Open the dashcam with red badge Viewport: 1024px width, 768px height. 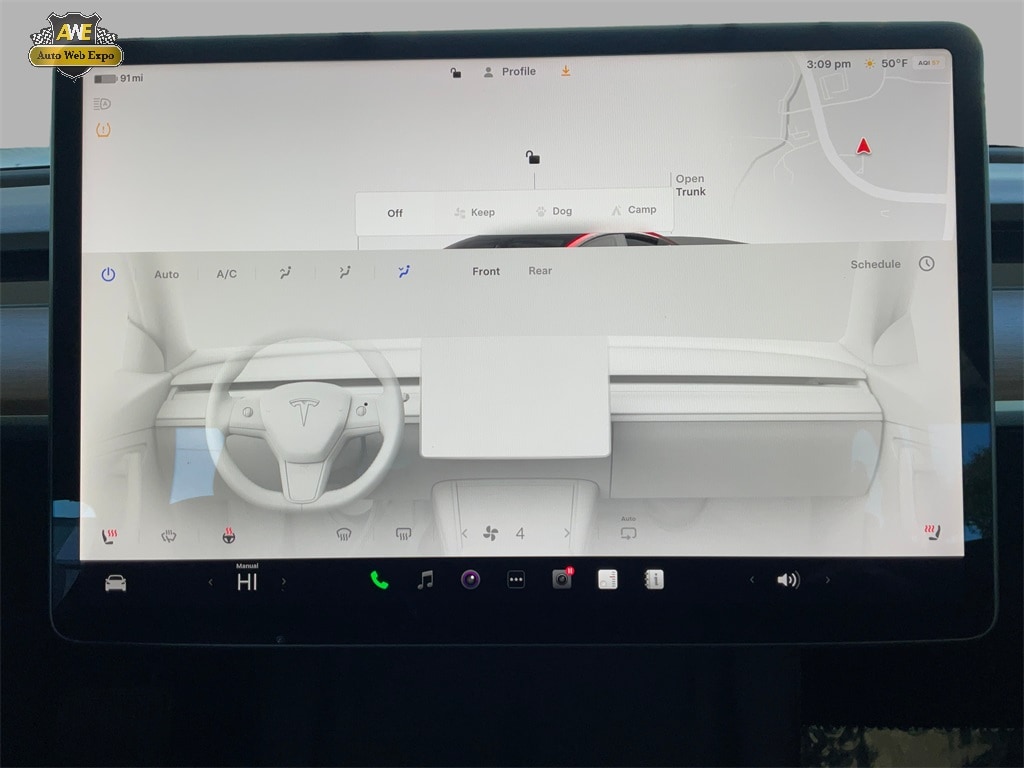[562, 579]
